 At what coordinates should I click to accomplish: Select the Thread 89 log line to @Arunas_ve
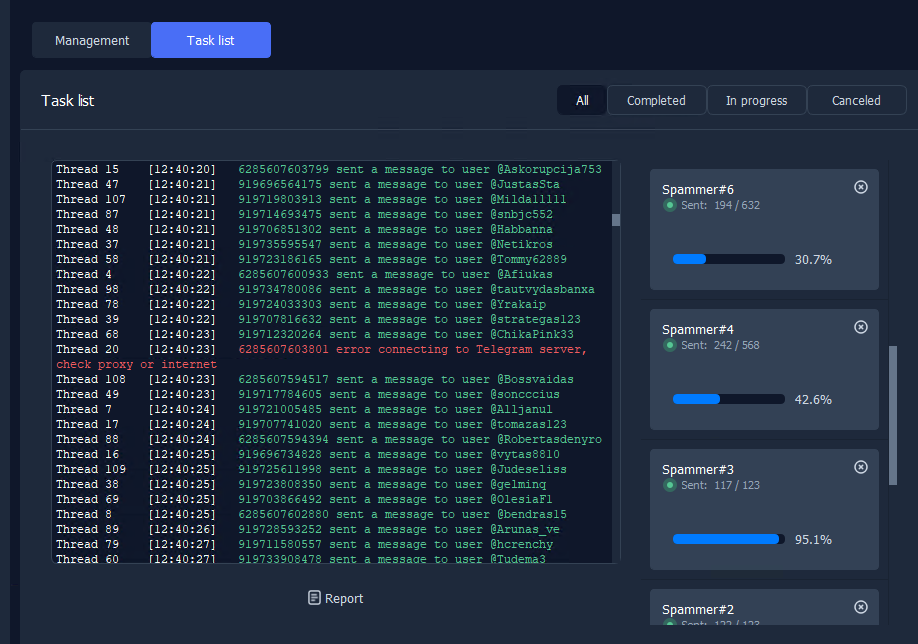click(x=308, y=529)
